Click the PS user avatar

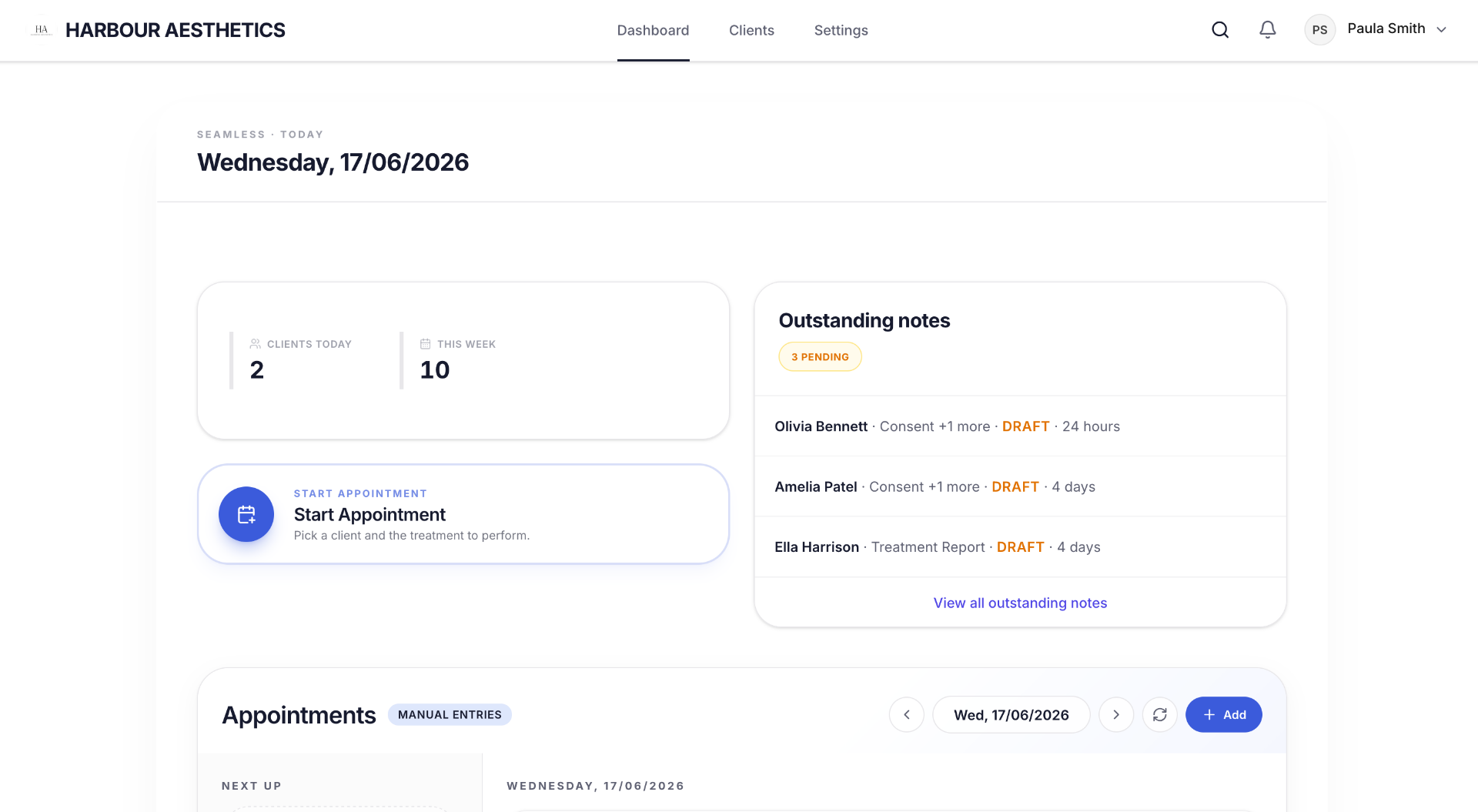(1319, 30)
